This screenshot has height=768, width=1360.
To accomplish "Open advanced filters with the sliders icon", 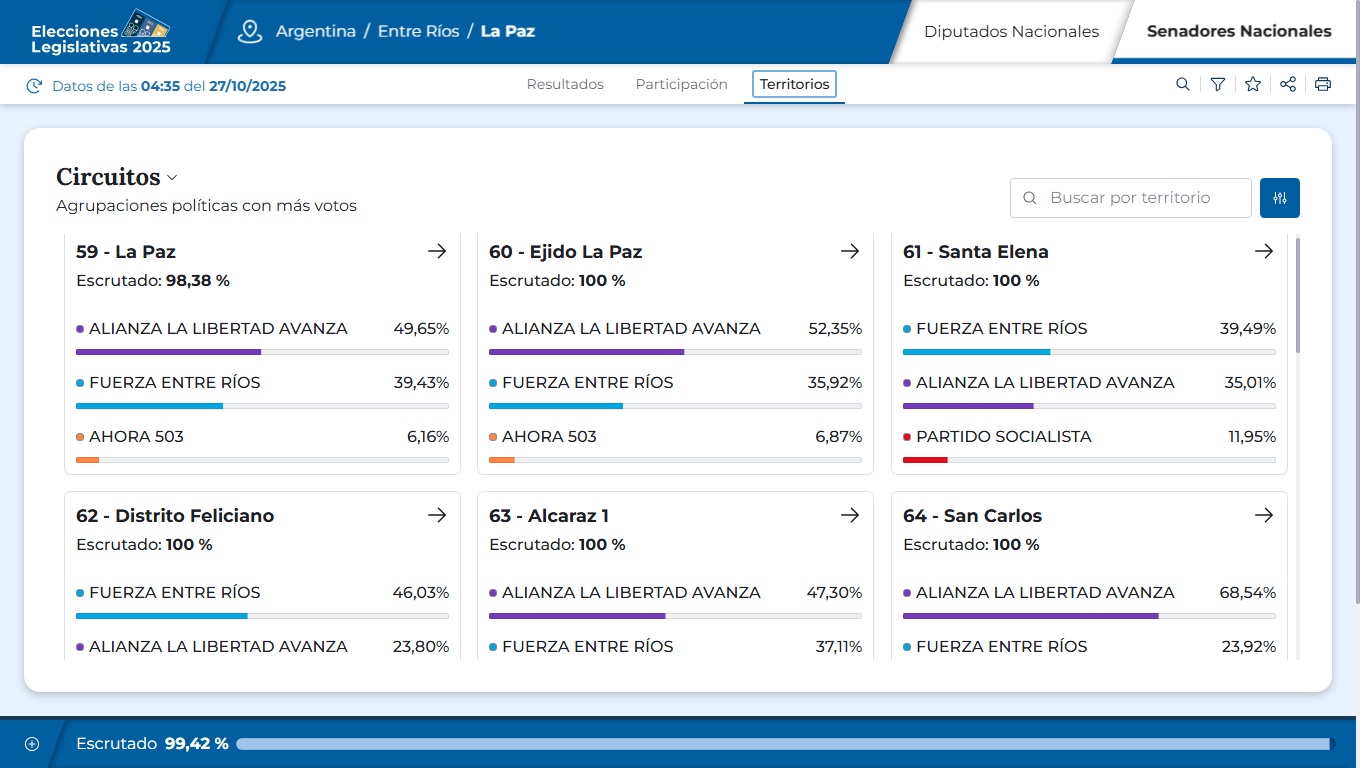I will coord(1279,197).
